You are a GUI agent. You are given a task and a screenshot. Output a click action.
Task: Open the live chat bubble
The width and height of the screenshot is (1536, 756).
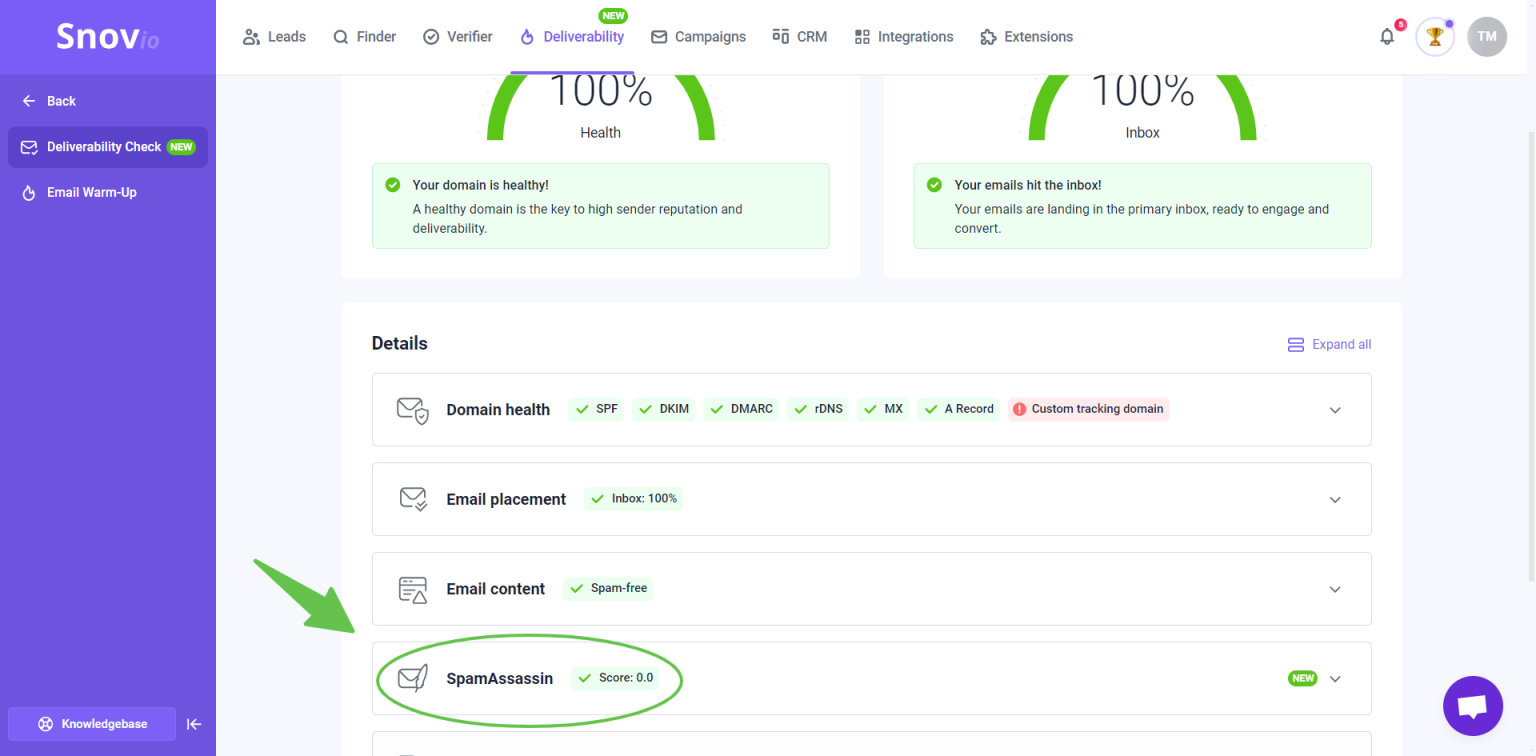click(1473, 706)
